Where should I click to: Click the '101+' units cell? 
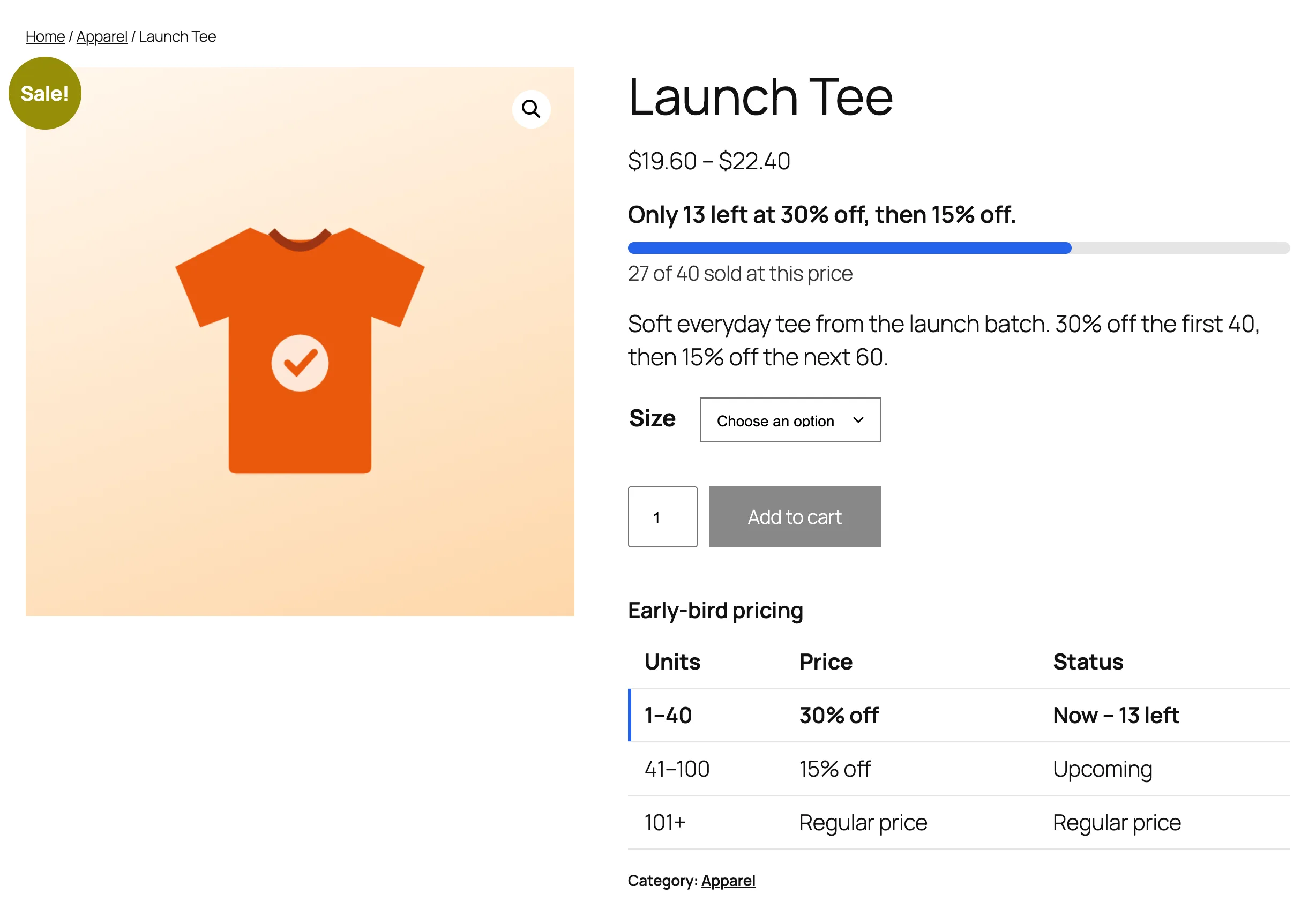664,822
